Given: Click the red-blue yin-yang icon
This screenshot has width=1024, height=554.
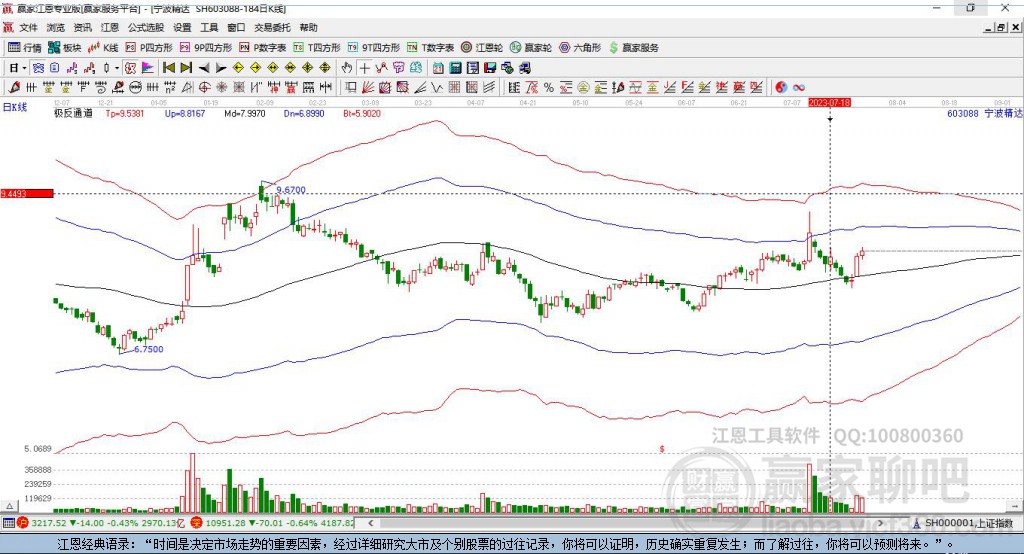Looking at the screenshot, I should click(781, 88).
